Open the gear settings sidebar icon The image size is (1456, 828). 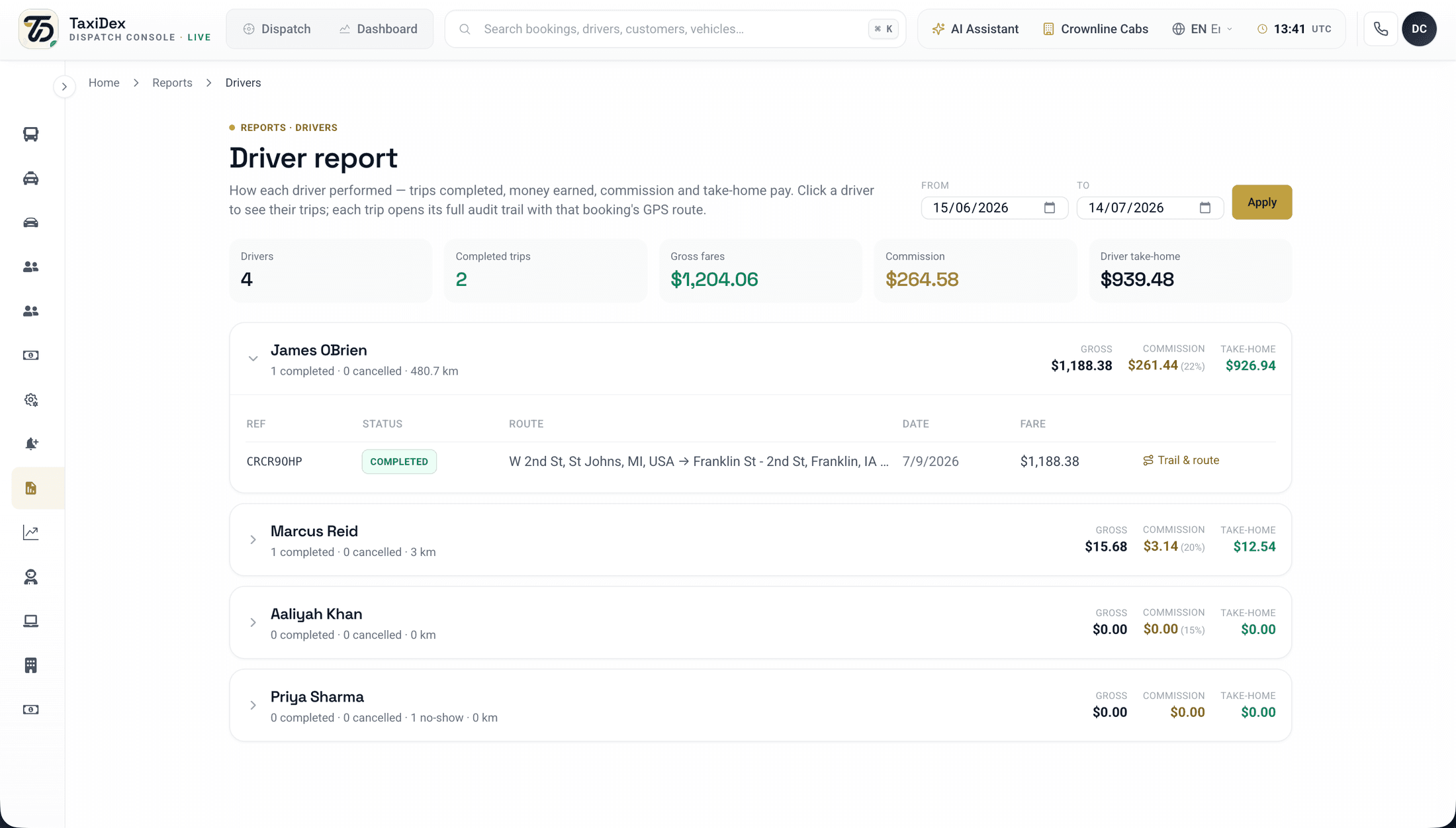(x=30, y=400)
